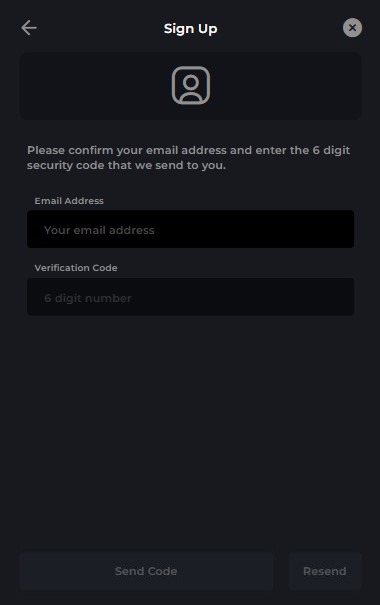This screenshot has height=605, width=380.
Task: Place cursor in the 6 digit code box
Action: (x=191, y=297)
